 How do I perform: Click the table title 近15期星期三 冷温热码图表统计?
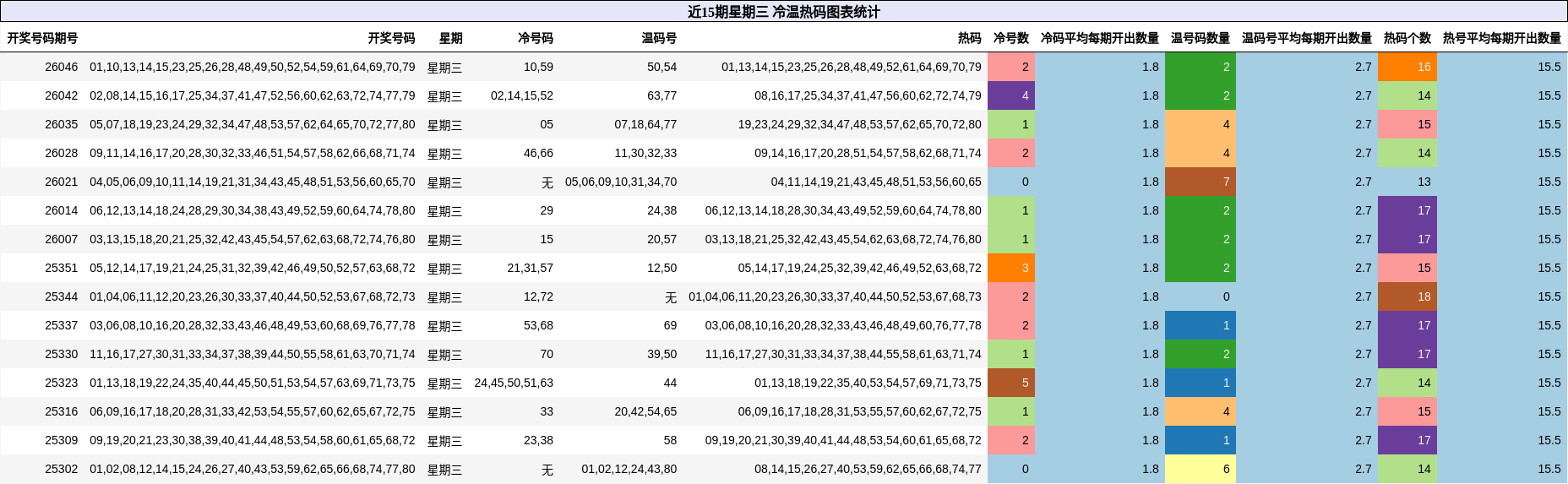click(x=783, y=12)
